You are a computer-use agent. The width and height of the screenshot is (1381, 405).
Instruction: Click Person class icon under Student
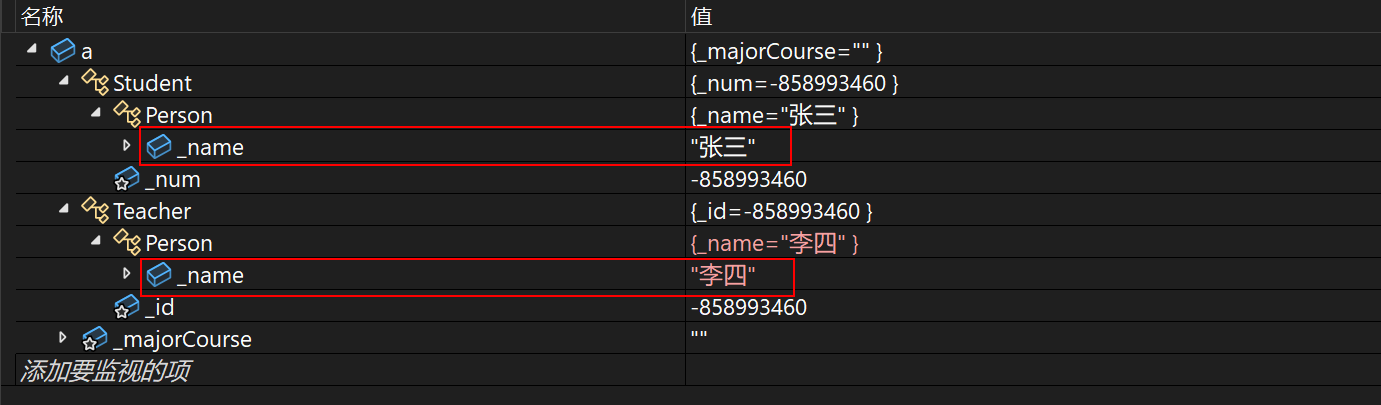[127, 115]
